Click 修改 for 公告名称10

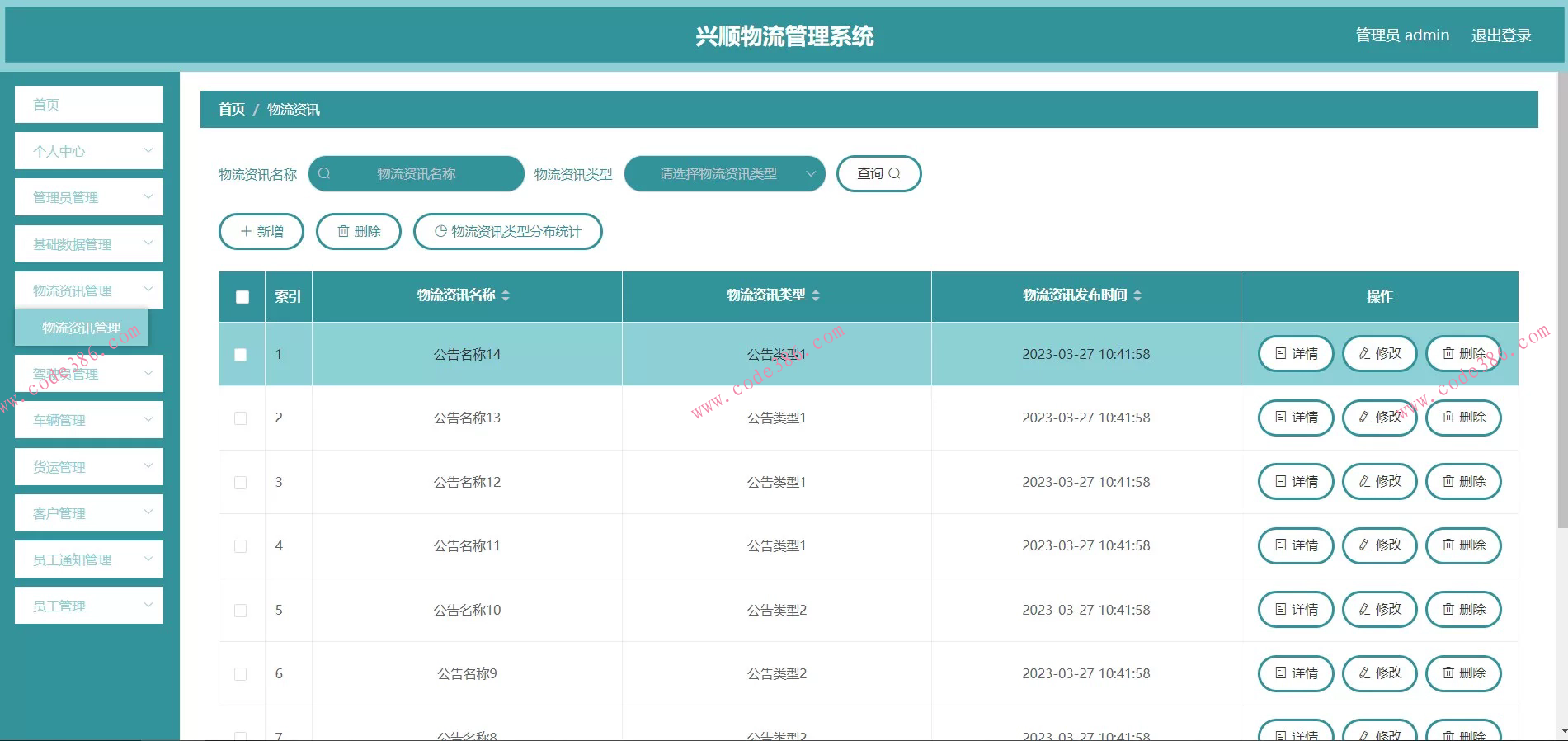pyautogui.click(x=1380, y=610)
